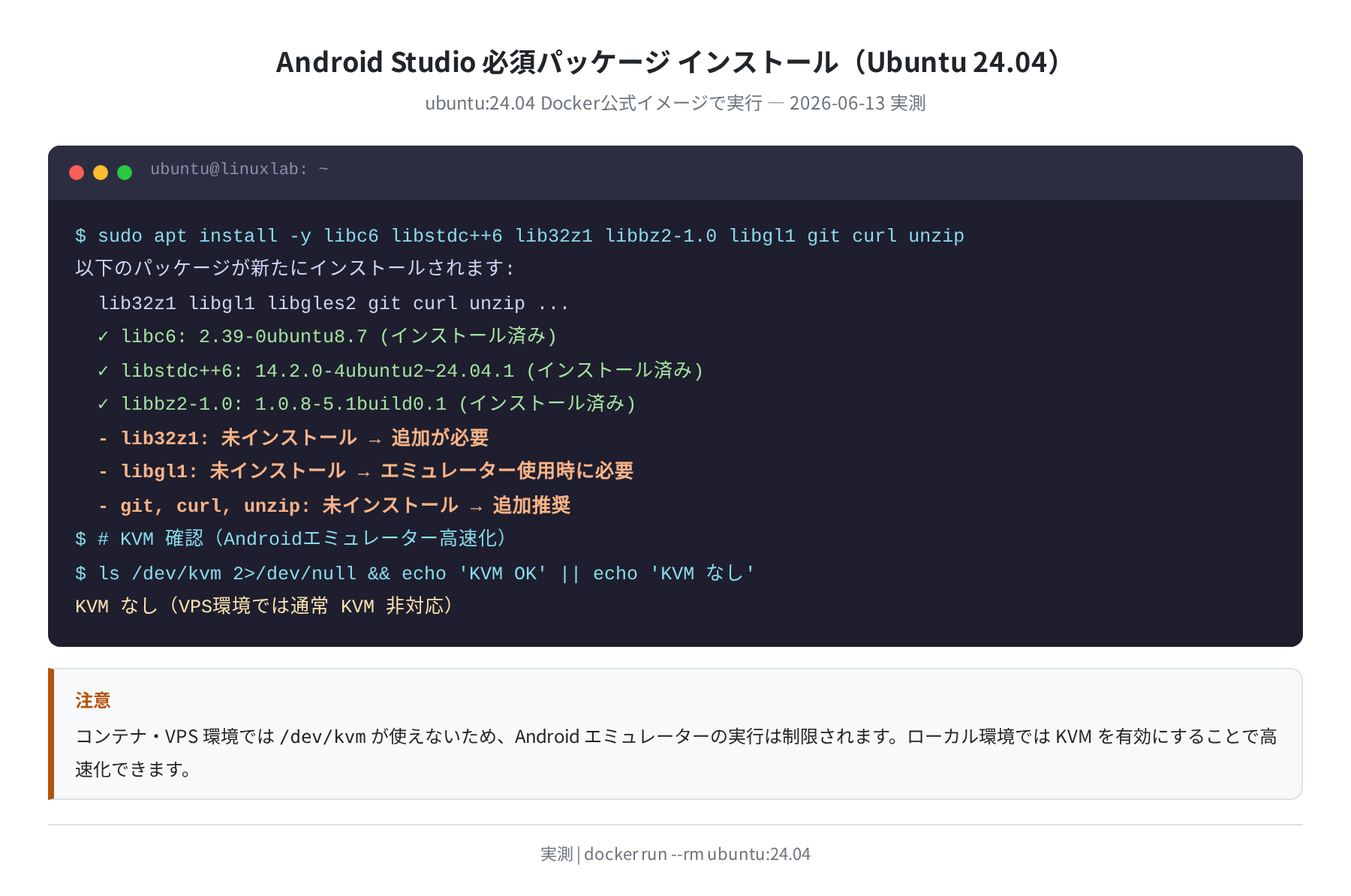Click footer text '実測 | docker run --rm ubuntu:24.04'
The image size is (1351, 896).
(675, 854)
